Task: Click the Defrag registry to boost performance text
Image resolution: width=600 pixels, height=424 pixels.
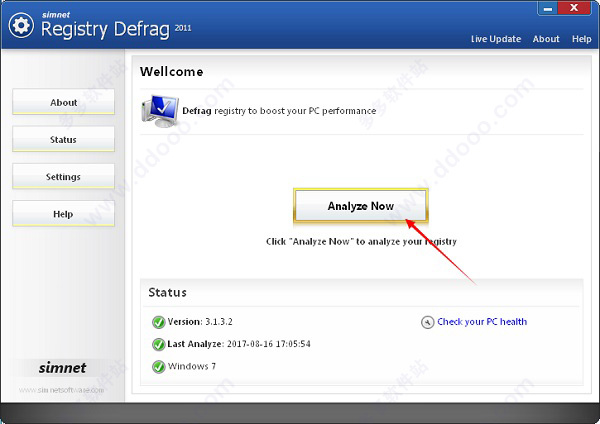Action: pyautogui.click(x=279, y=111)
